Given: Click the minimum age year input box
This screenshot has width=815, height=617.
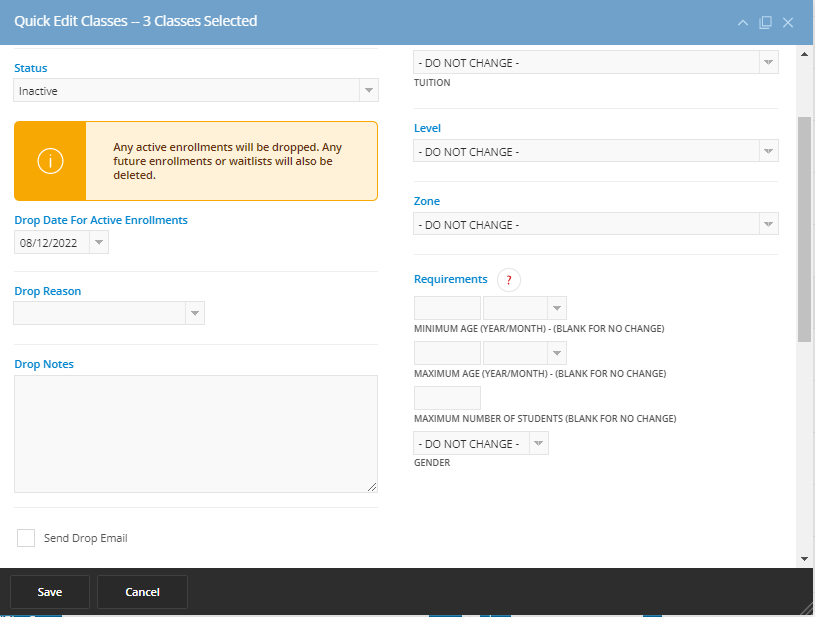Looking at the screenshot, I should point(447,307).
